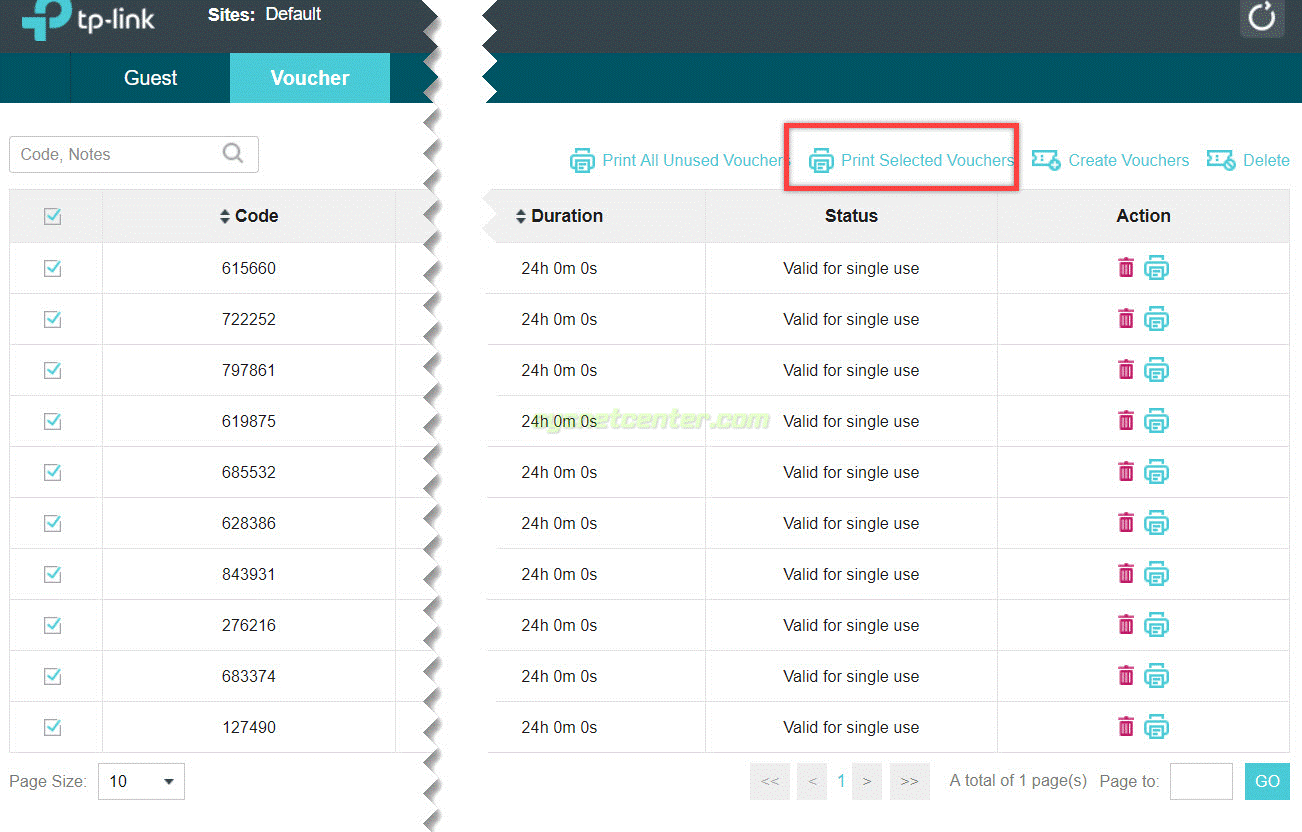The height and width of the screenshot is (832, 1302).
Task: Go to first page with << button
Action: click(x=770, y=781)
